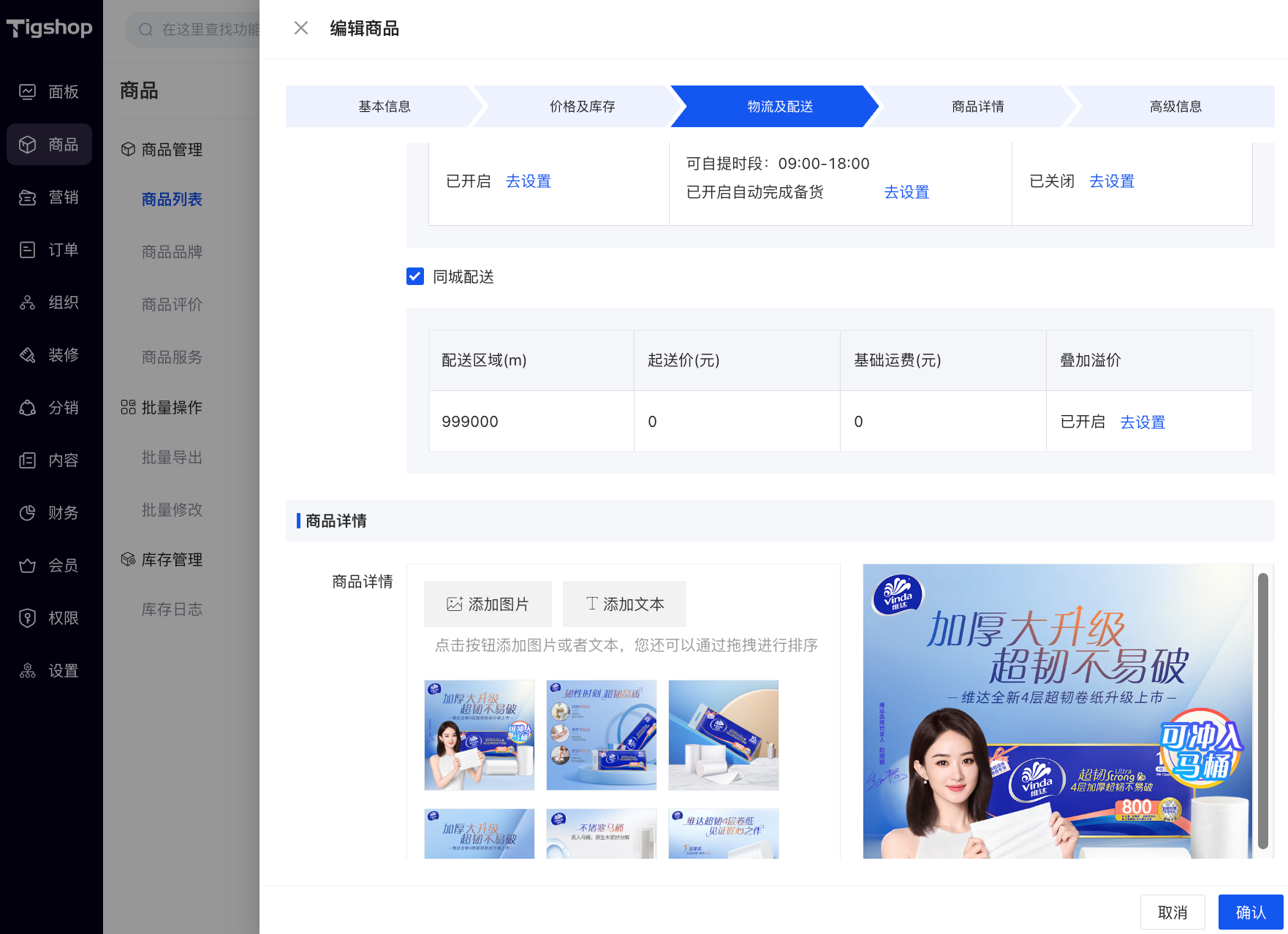1288x934 pixels.
Task: Click the 面板 dashboard icon in sidebar
Action: pos(28,92)
